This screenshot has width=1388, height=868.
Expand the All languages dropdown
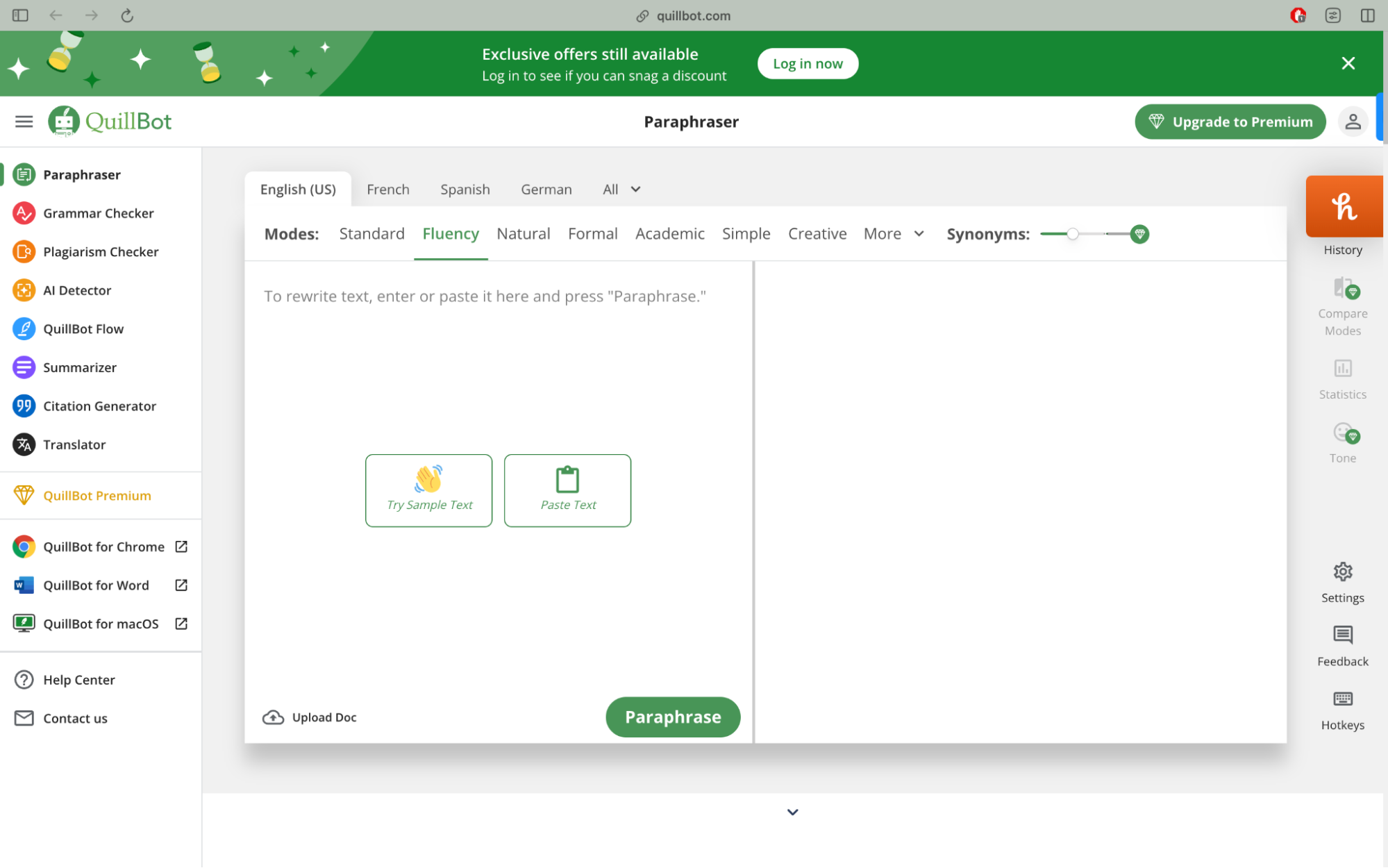click(621, 189)
